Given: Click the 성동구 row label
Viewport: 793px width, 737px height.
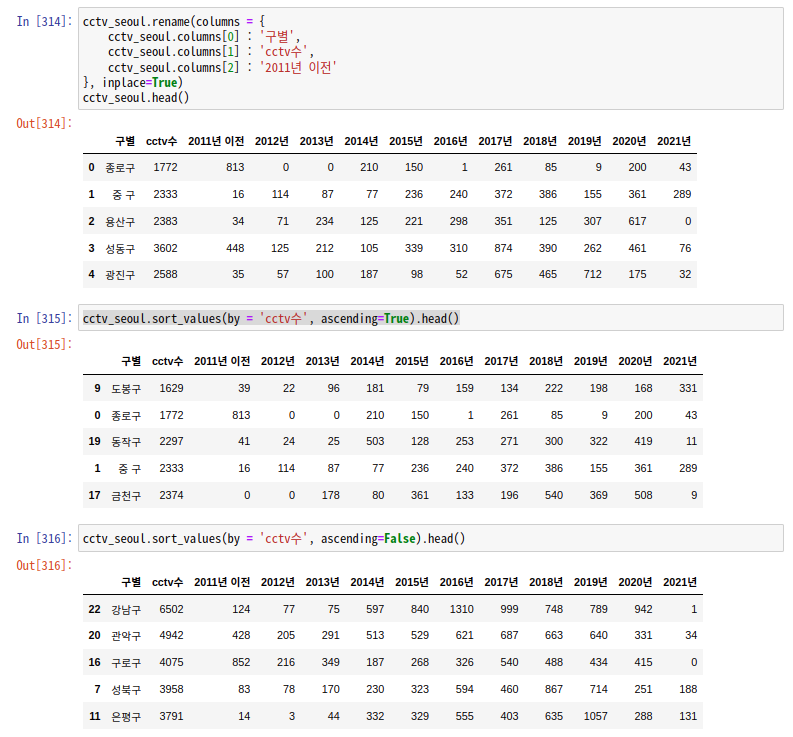Looking at the screenshot, I should click(x=120, y=248).
